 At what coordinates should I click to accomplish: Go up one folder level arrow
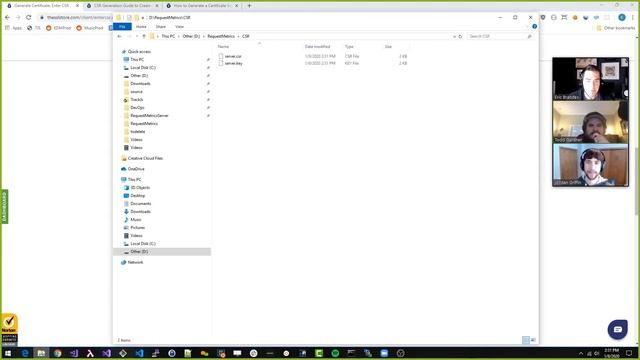pos(144,36)
